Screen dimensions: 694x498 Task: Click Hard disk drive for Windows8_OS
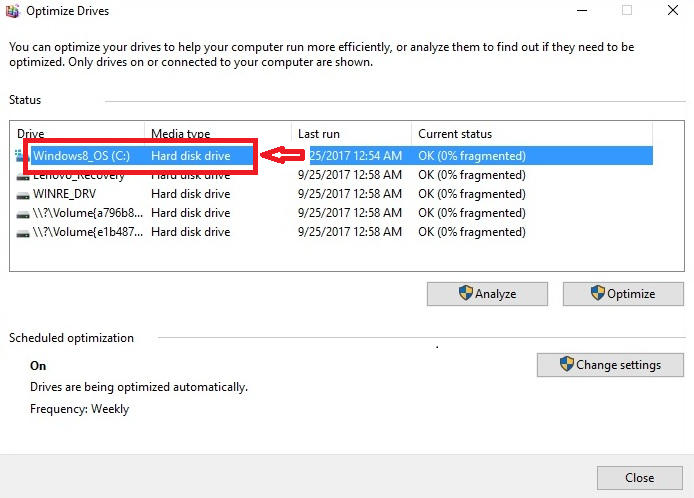click(191, 155)
